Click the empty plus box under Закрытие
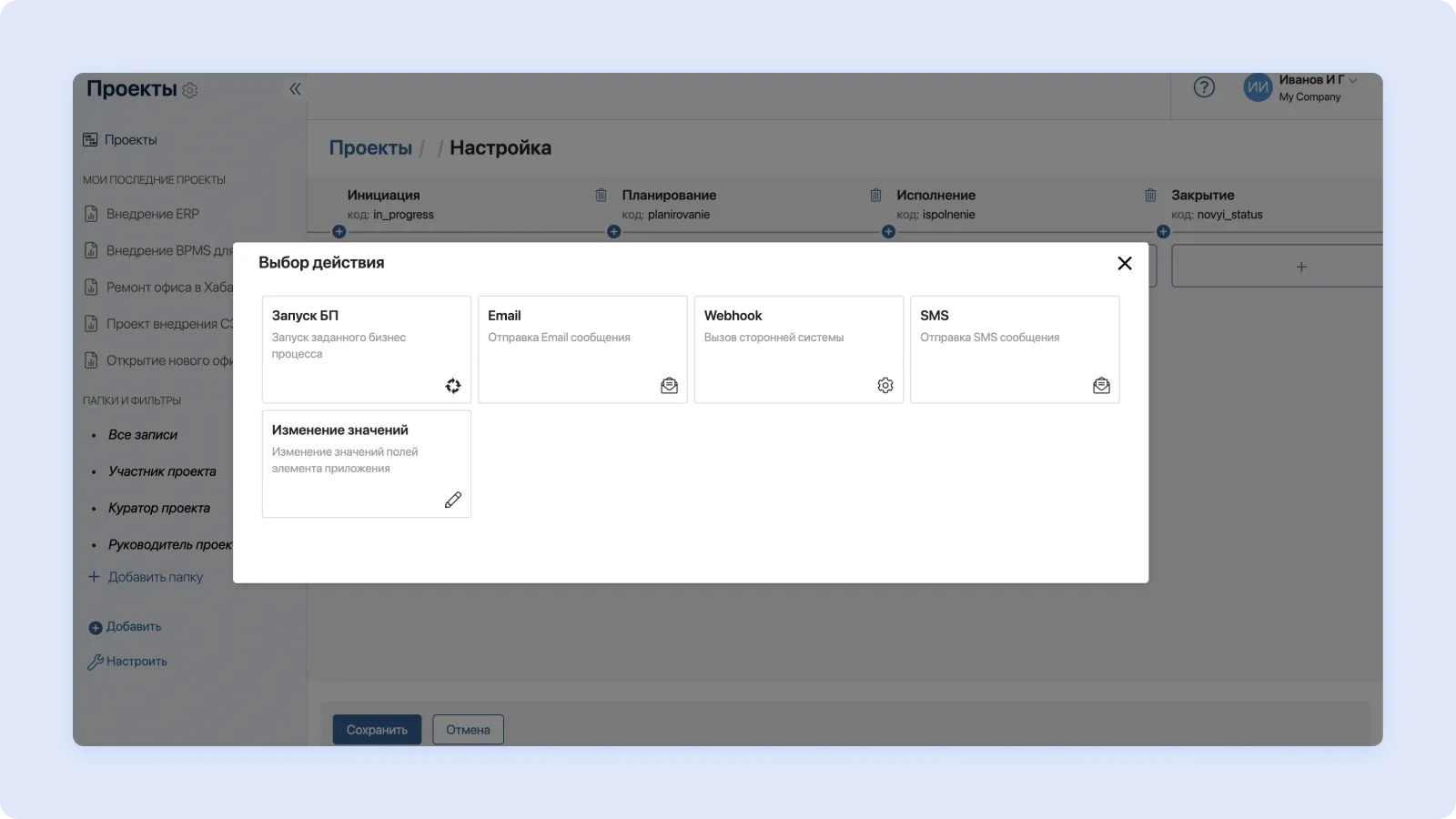1456x819 pixels. pyautogui.click(x=1300, y=267)
